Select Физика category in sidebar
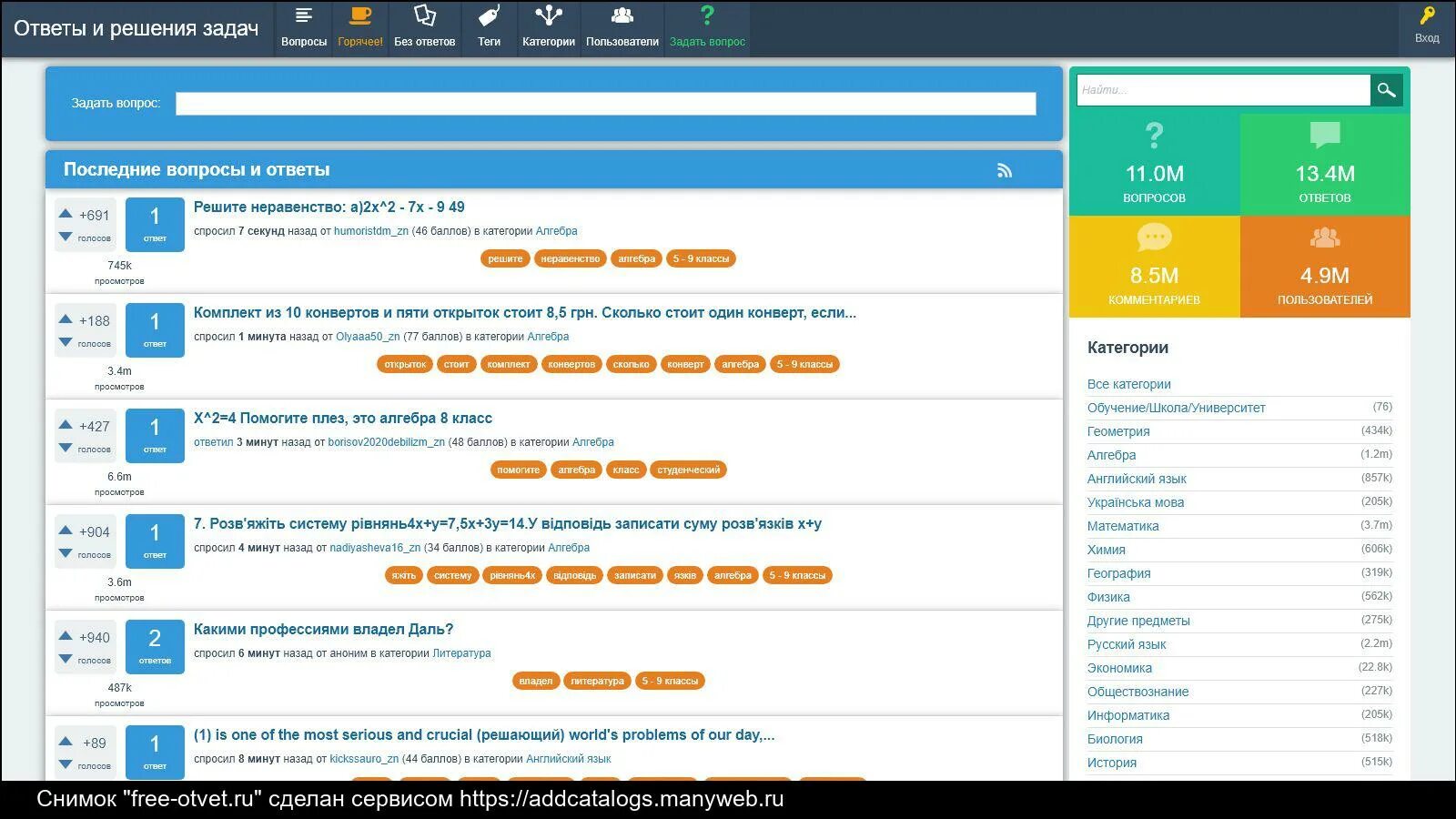 [x=1108, y=597]
